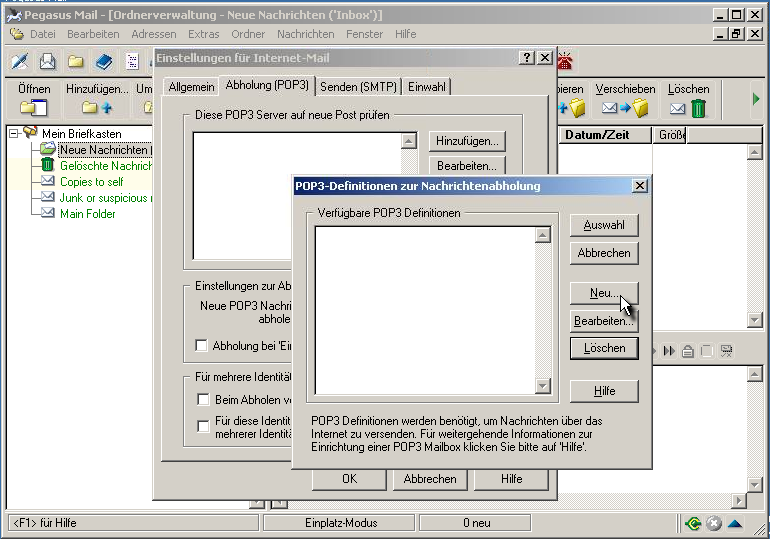Viewport: 770px width, 539px height.
Task: Switch to the Senden (SMTP) tab
Action: [358, 87]
